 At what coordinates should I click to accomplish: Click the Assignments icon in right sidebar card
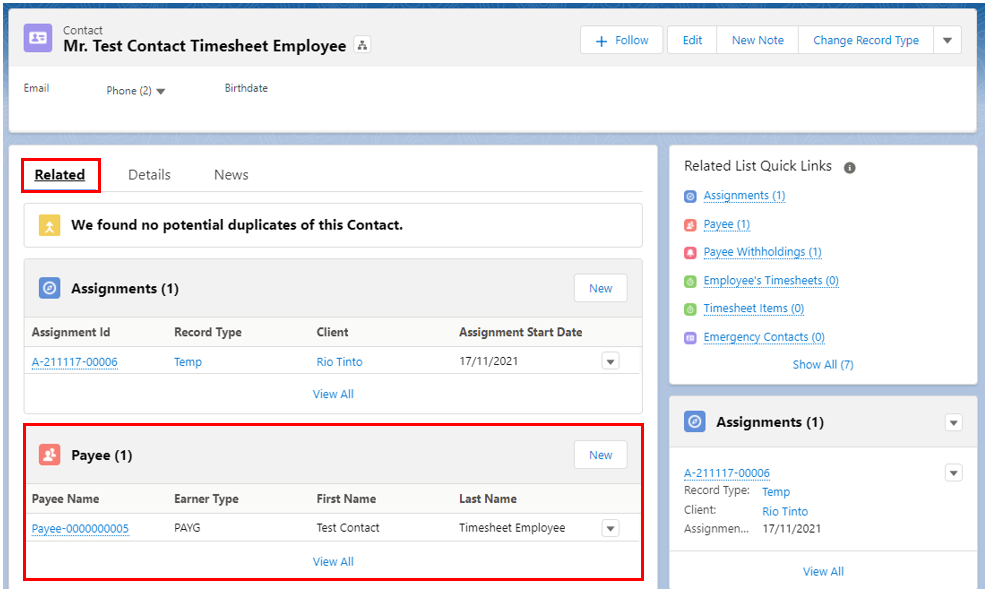point(695,422)
